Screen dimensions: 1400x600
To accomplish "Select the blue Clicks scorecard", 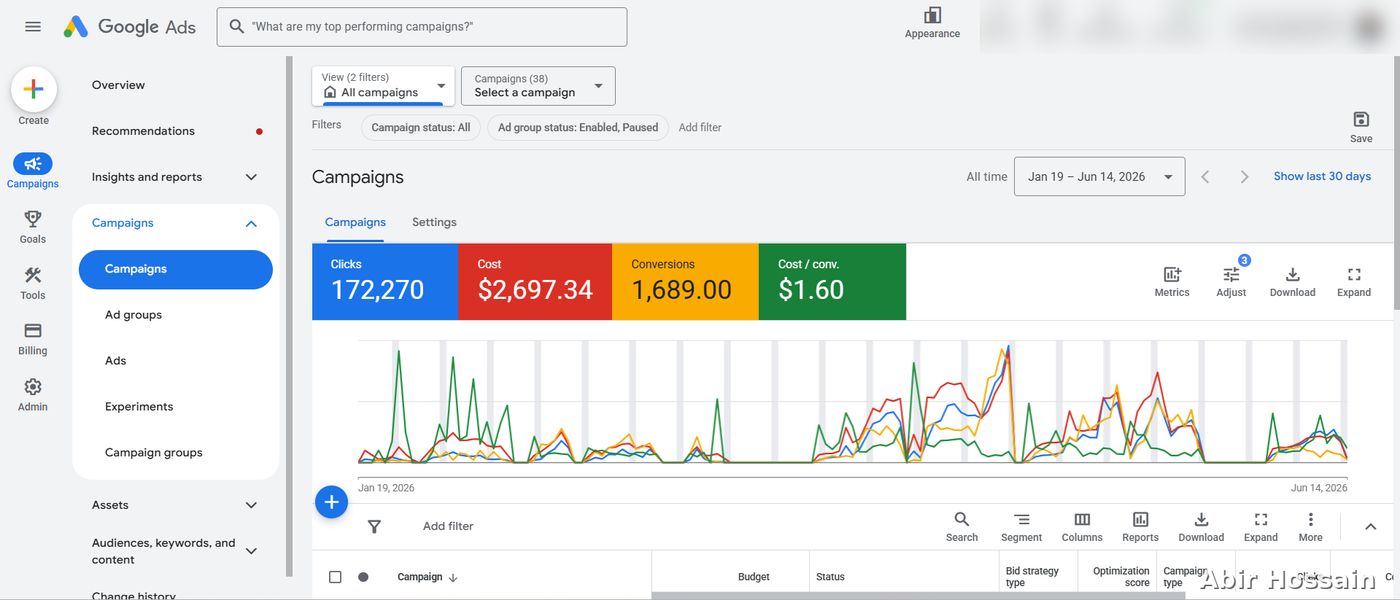I will tap(385, 281).
